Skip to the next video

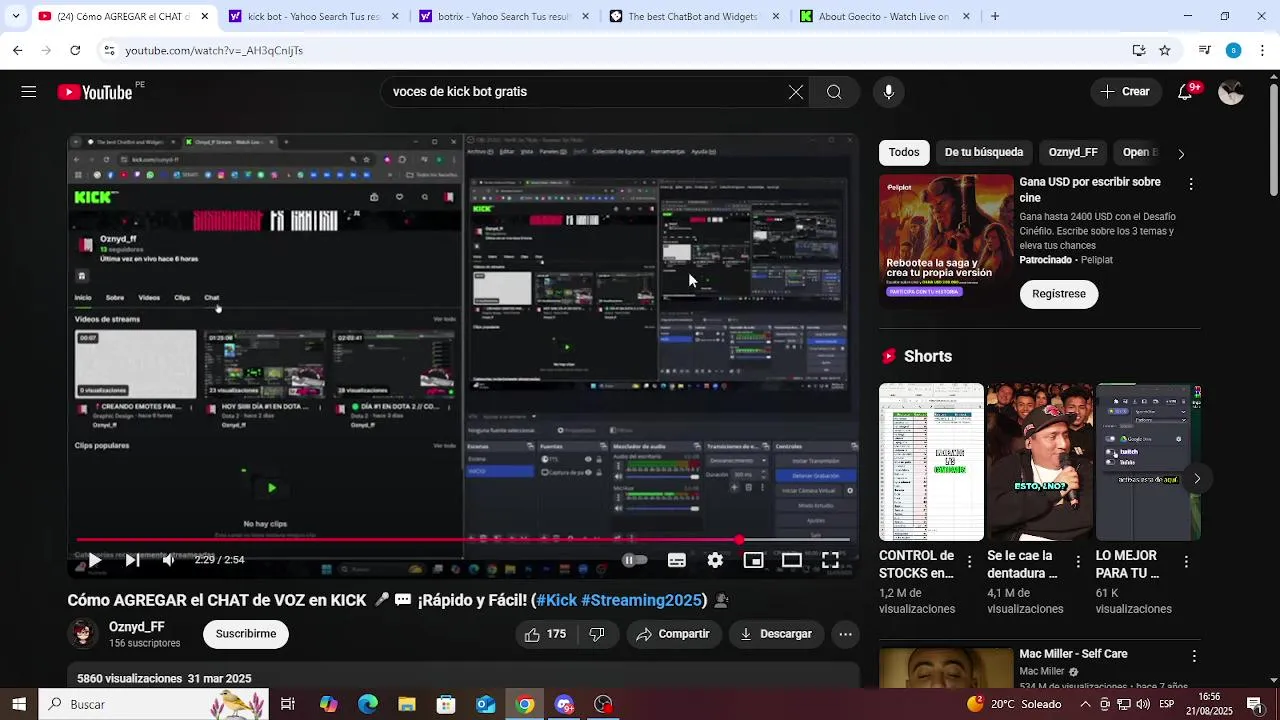pyautogui.click(x=131, y=560)
